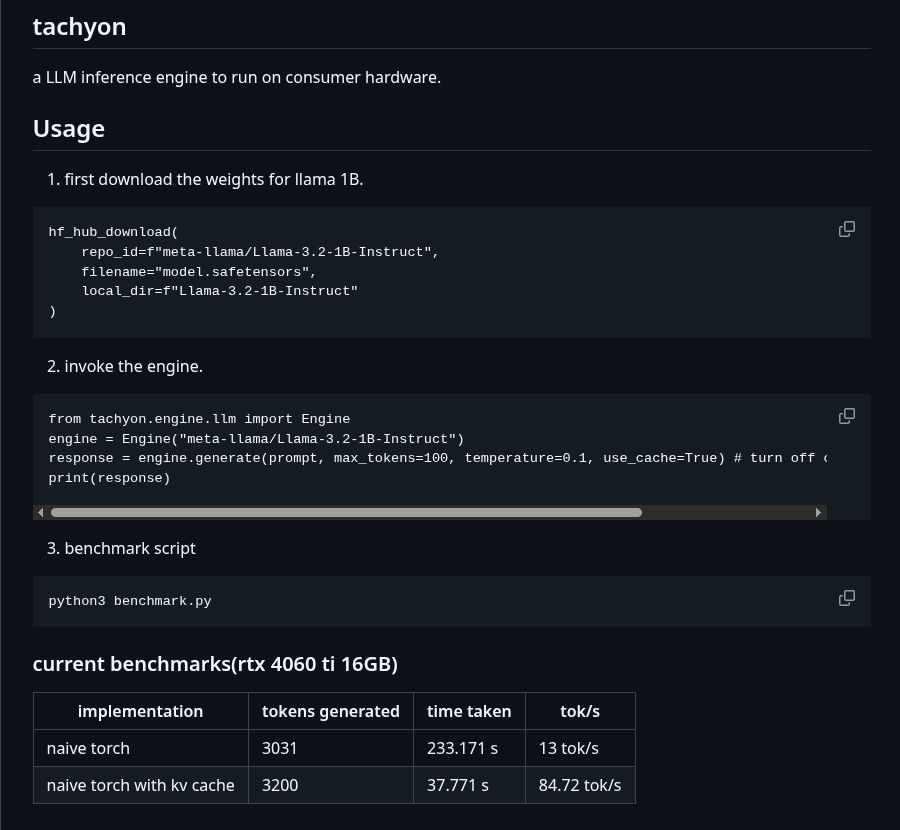Image resolution: width=900 pixels, height=830 pixels.
Task: Click the horizontal scrollbar thumb in code block
Action: pos(346,512)
